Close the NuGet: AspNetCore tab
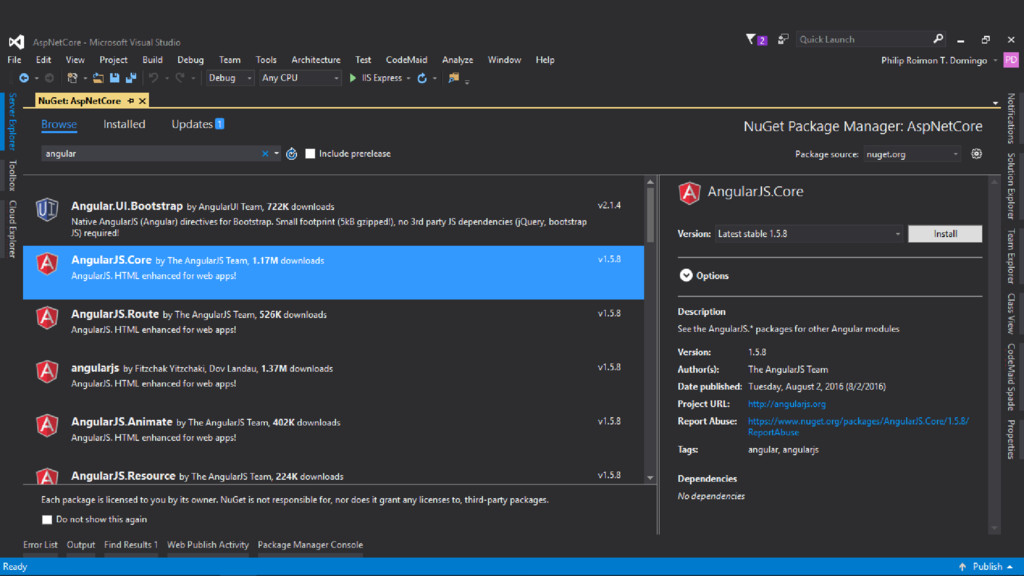Image resolution: width=1024 pixels, height=576 pixels. click(142, 101)
